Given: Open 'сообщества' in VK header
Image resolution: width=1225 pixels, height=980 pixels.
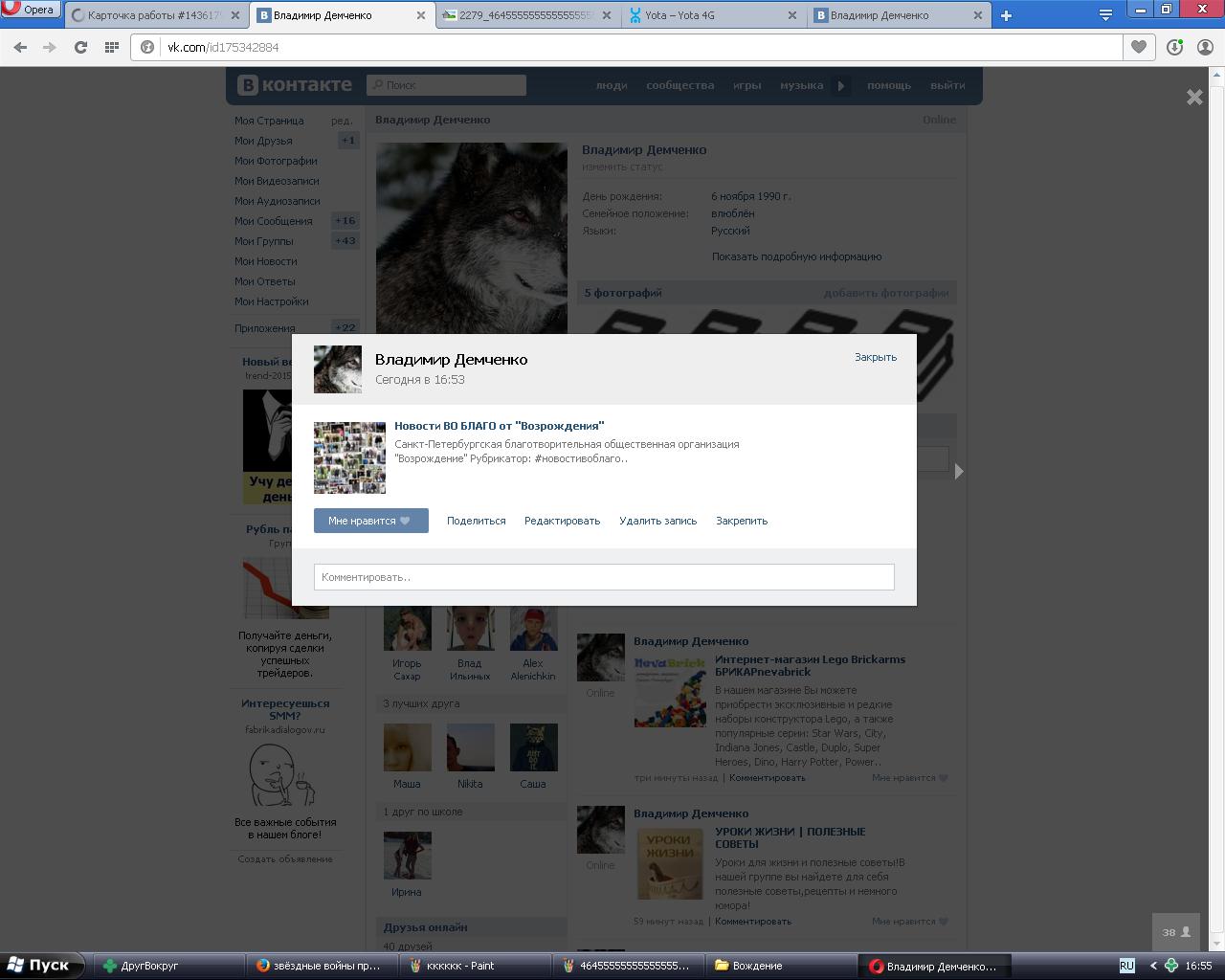Looking at the screenshot, I should tap(679, 85).
